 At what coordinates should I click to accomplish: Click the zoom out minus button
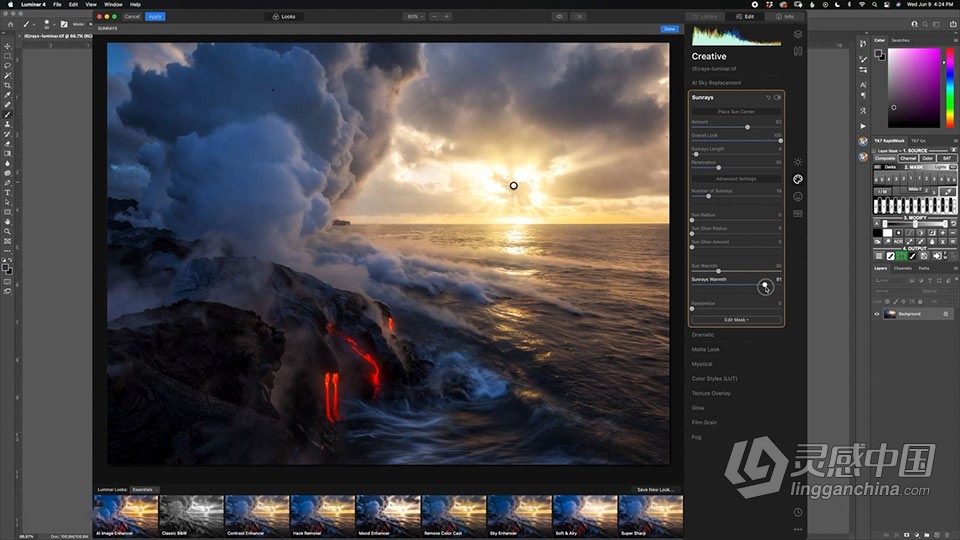click(435, 17)
